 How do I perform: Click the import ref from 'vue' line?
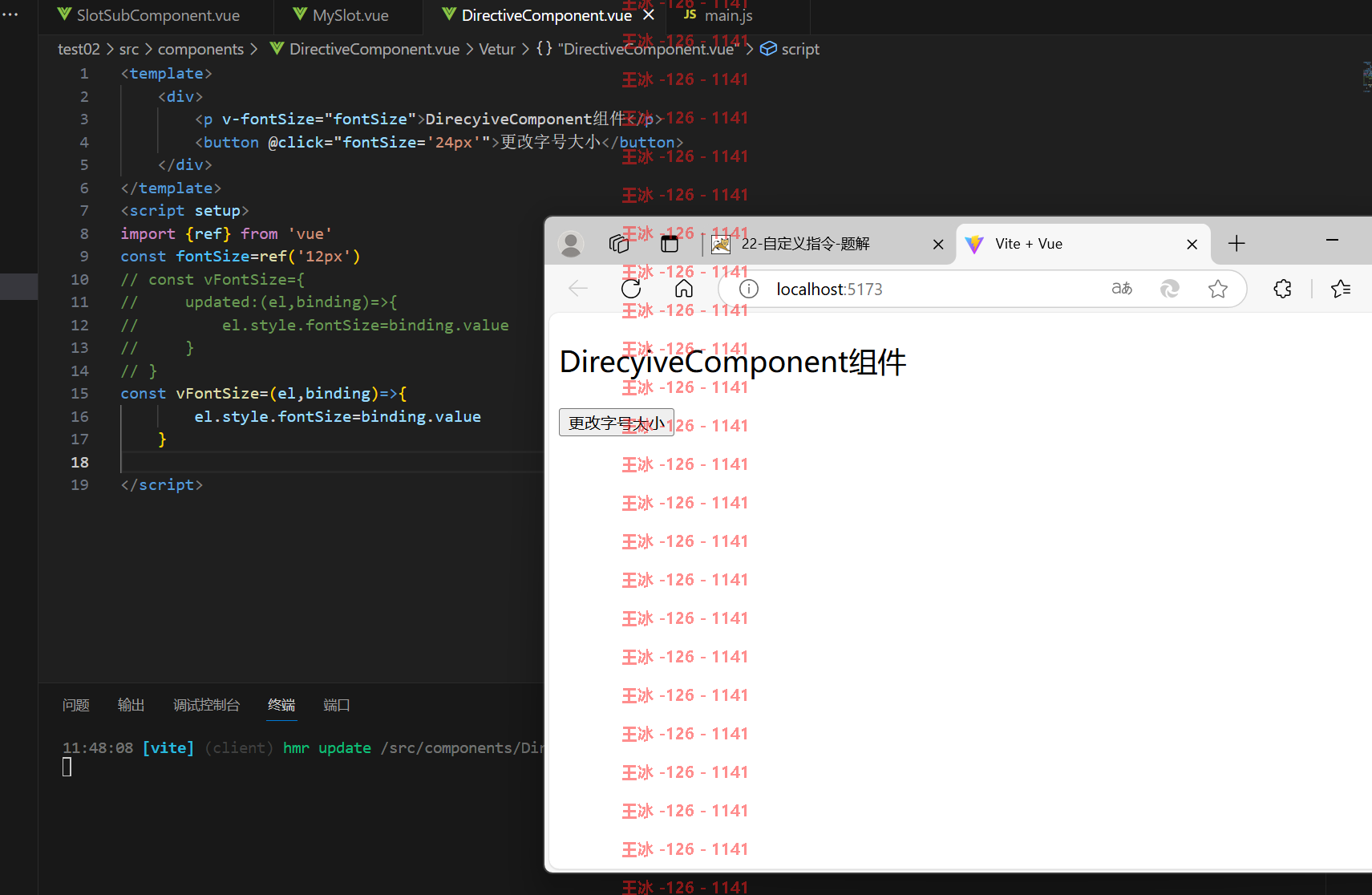226,233
